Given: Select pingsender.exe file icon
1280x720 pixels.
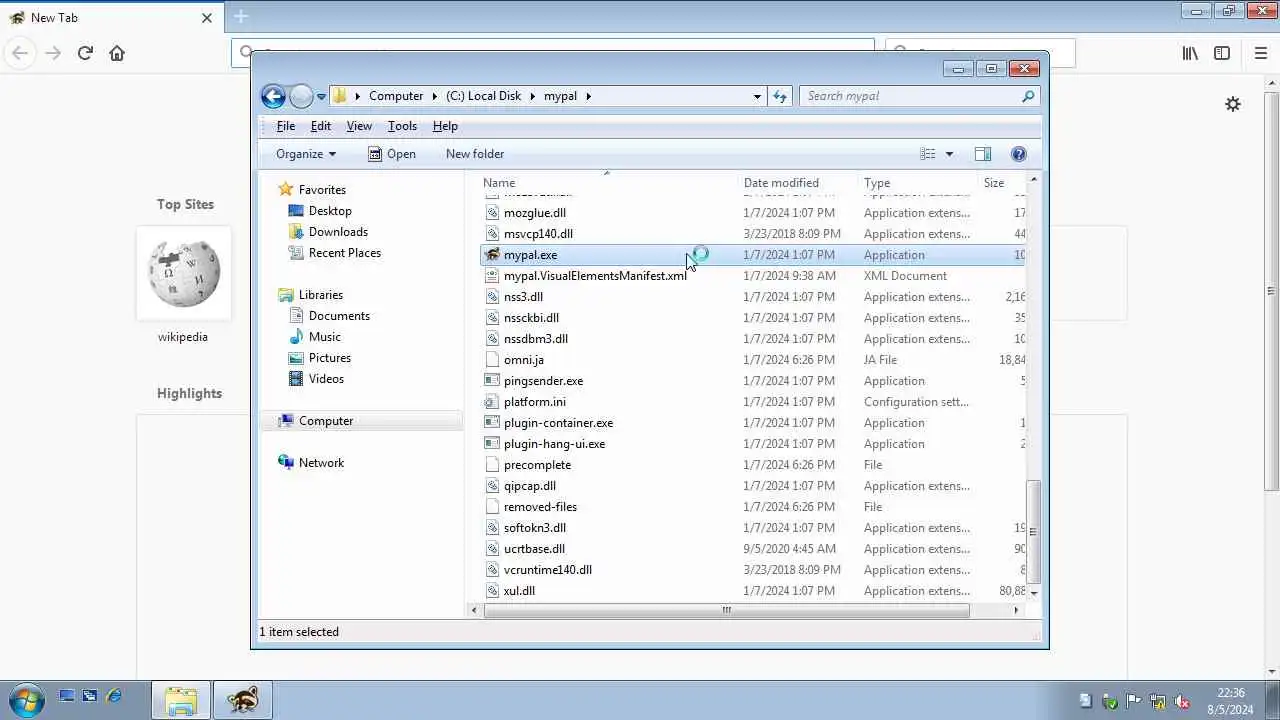Looking at the screenshot, I should 492,381.
